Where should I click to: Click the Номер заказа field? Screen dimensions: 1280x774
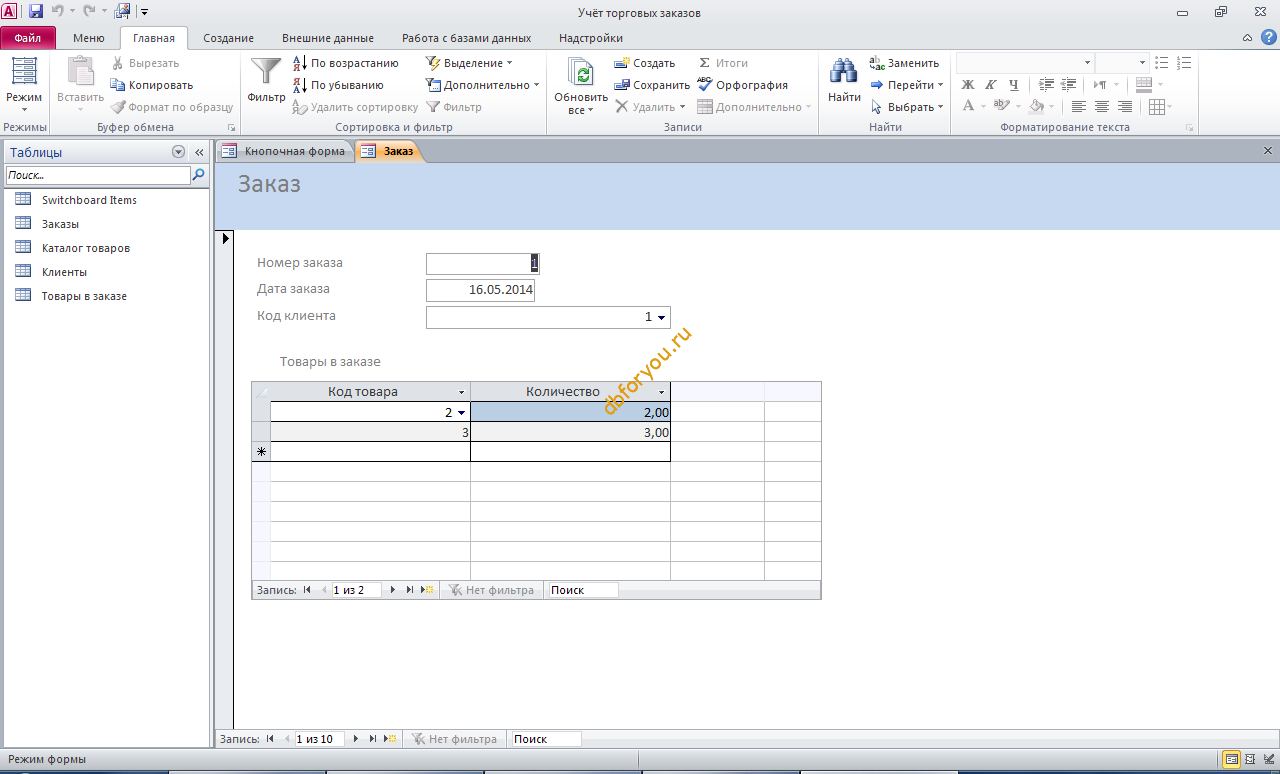tap(483, 264)
